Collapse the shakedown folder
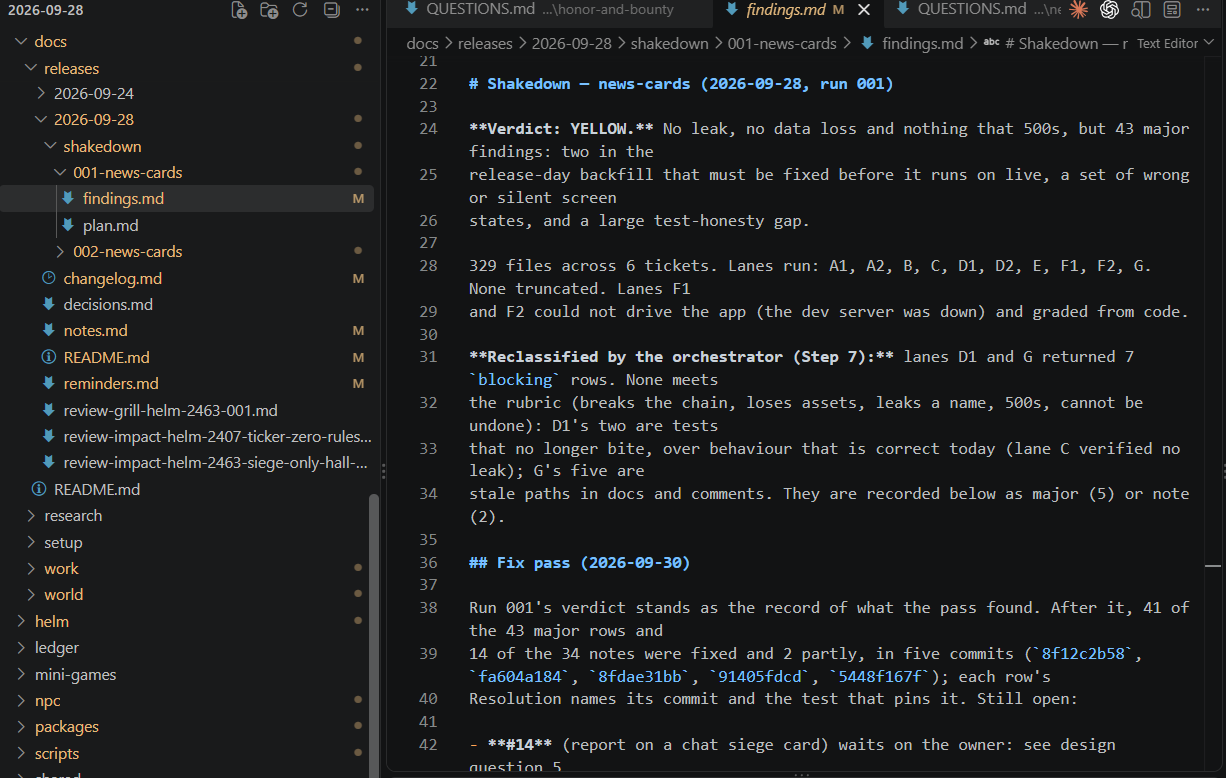The image size is (1226, 778). pos(51,146)
